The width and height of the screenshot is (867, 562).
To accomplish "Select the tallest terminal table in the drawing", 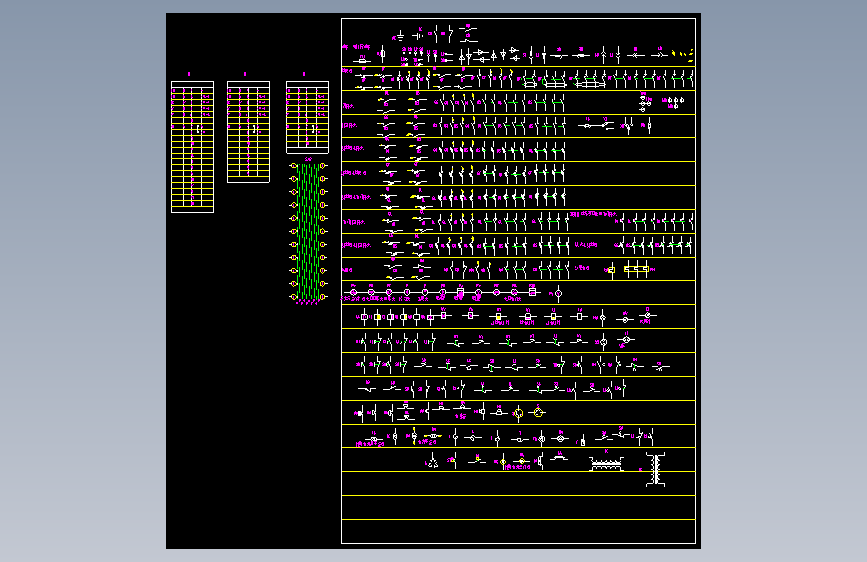I will [192, 147].
